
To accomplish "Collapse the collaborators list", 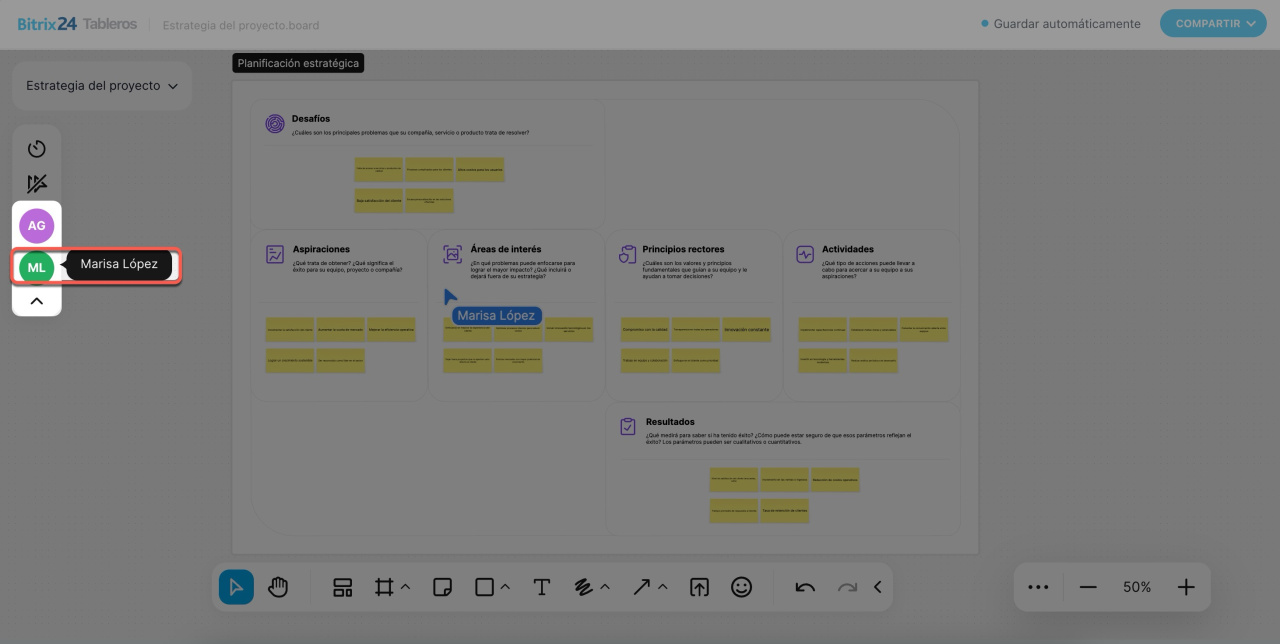I will pos(37,300).
